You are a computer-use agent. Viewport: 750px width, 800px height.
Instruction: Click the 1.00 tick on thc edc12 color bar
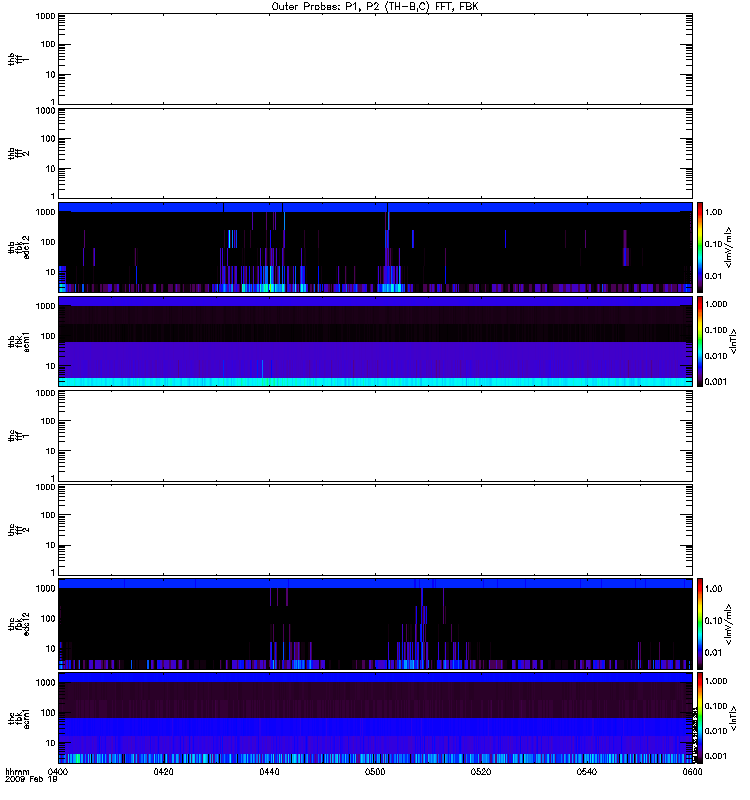coord(713,589)
